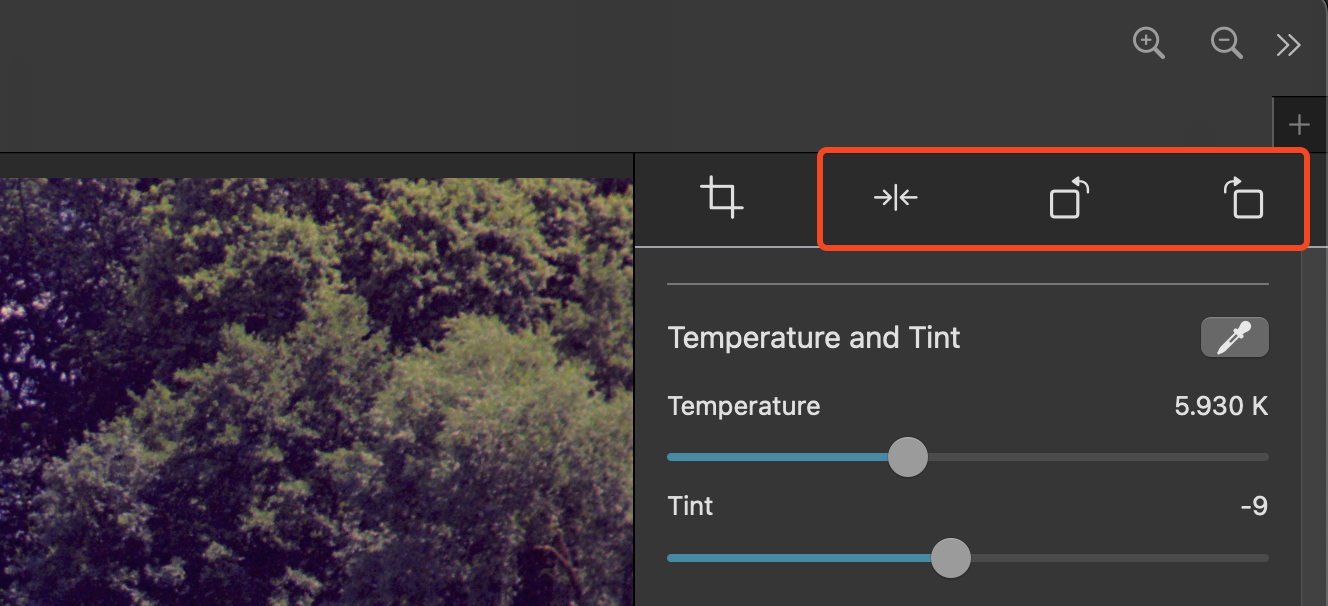Click the plus button below the toolbar
1328x606 pixels.
click(1299, 125)
